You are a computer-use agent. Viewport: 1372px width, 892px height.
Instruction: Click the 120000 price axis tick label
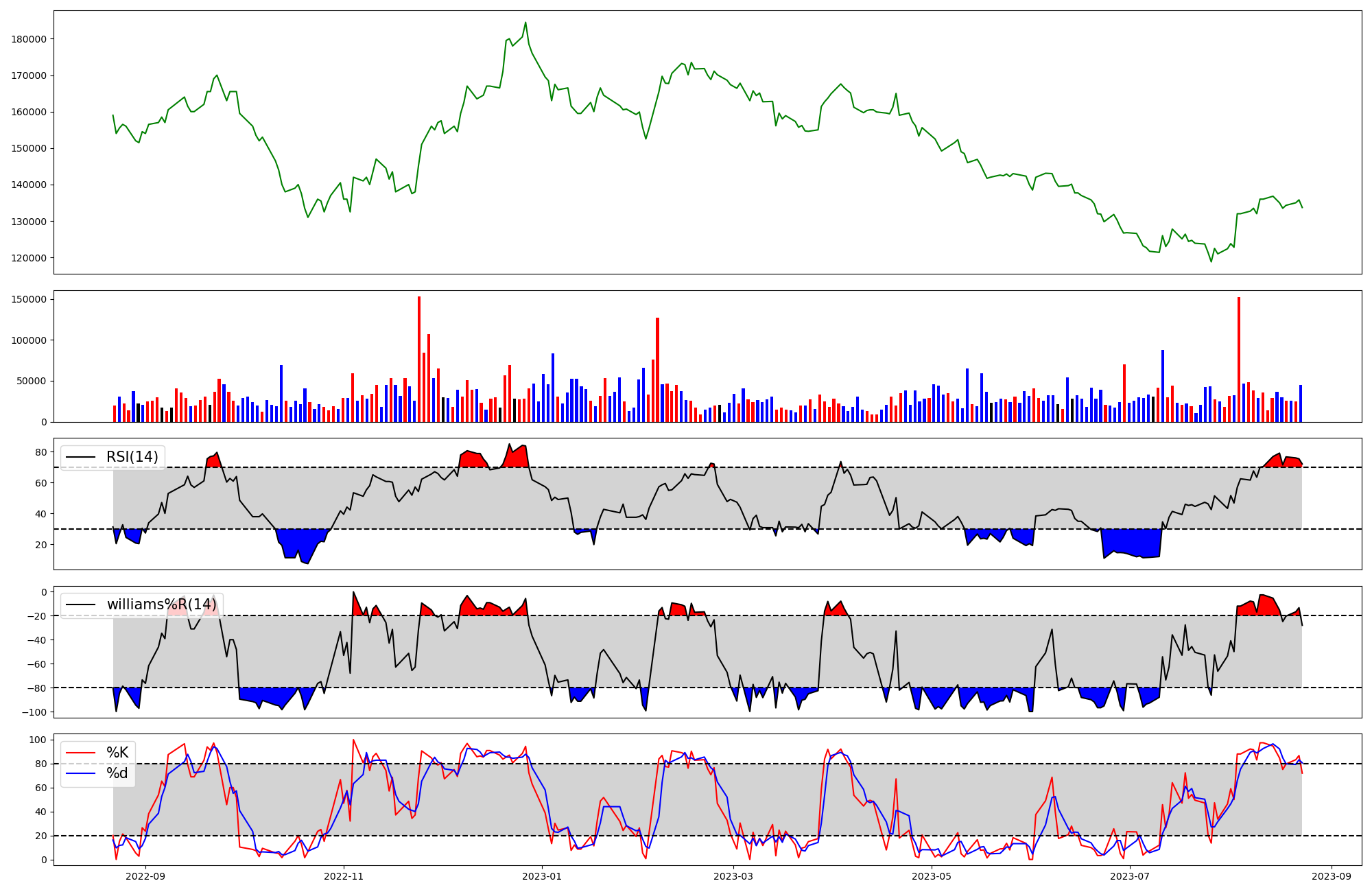(x=29, y=258)
